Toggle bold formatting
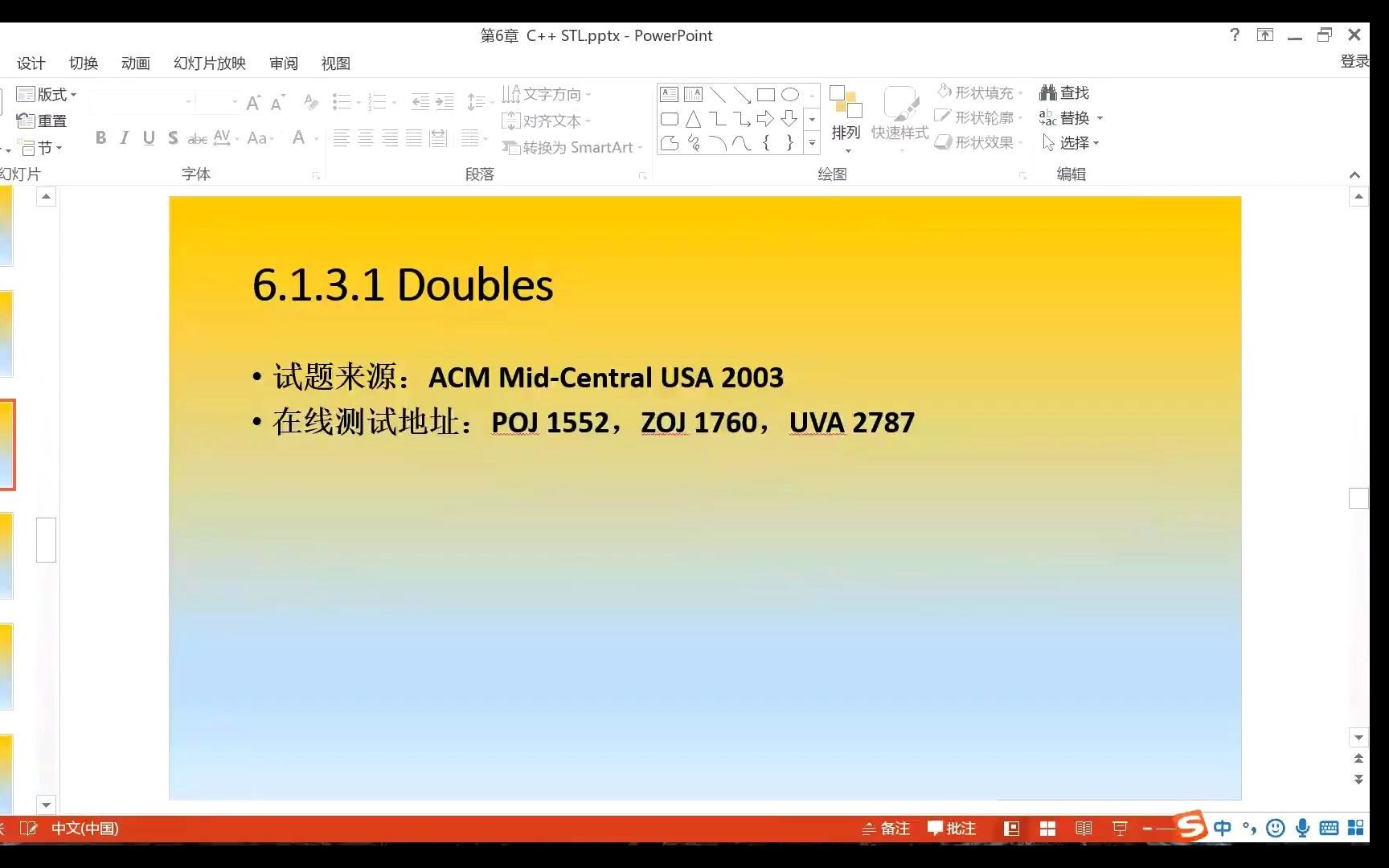The height and width of the screenshot is (868, 1389). click(x=100, y=138)
